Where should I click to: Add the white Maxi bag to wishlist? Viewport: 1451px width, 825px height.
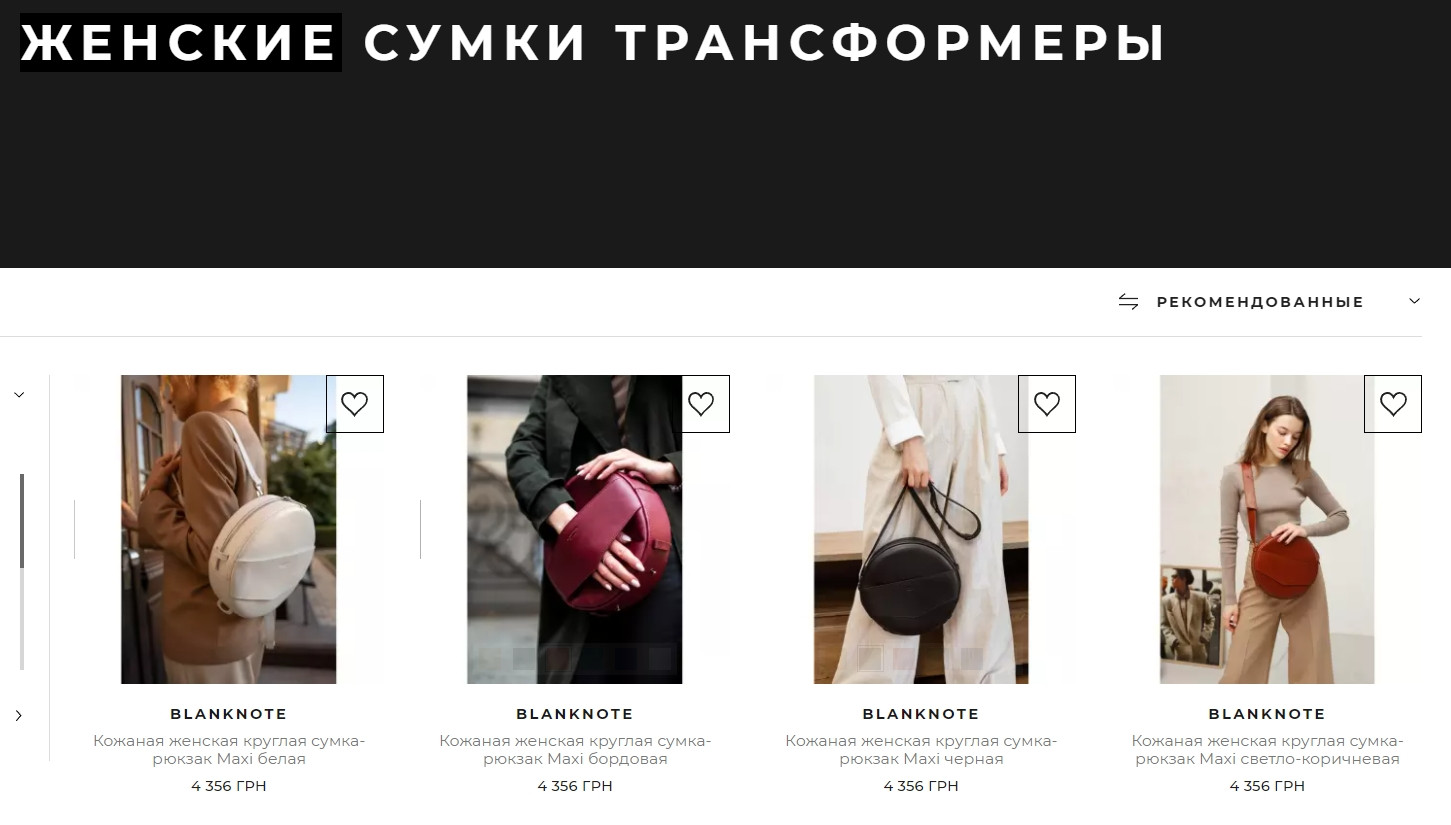(x=355, y=404)
